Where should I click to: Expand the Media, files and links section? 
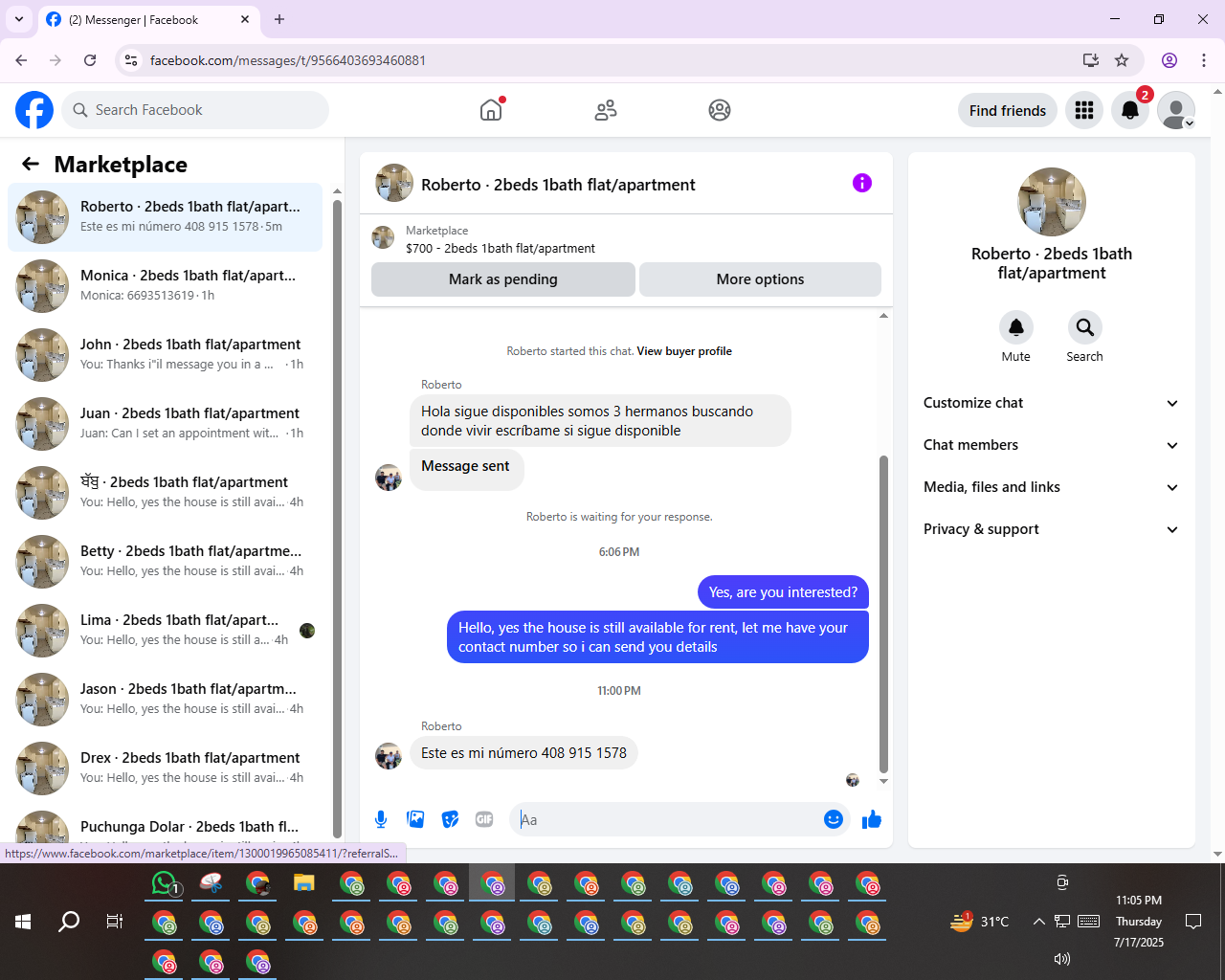tap(1051, 487)
